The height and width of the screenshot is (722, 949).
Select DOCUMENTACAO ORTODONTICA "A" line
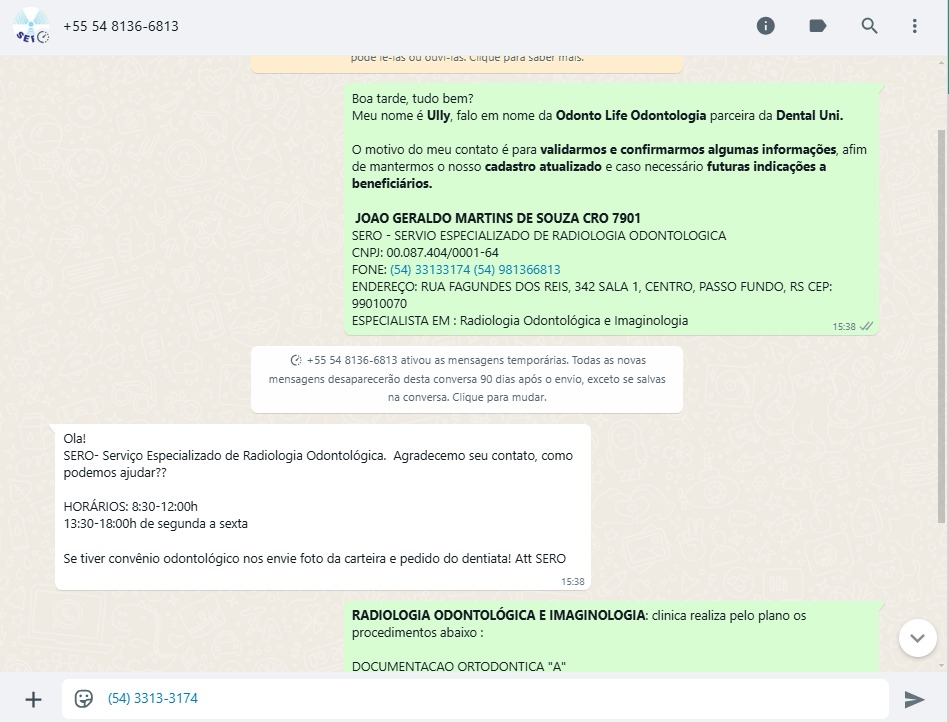pos(459,666)
